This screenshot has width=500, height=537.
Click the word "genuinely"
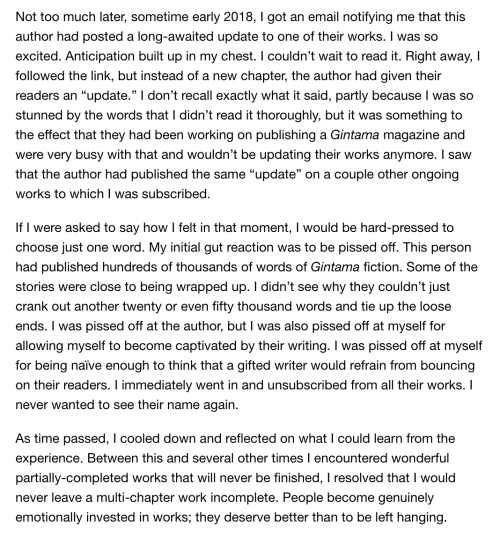pos(406,497)
